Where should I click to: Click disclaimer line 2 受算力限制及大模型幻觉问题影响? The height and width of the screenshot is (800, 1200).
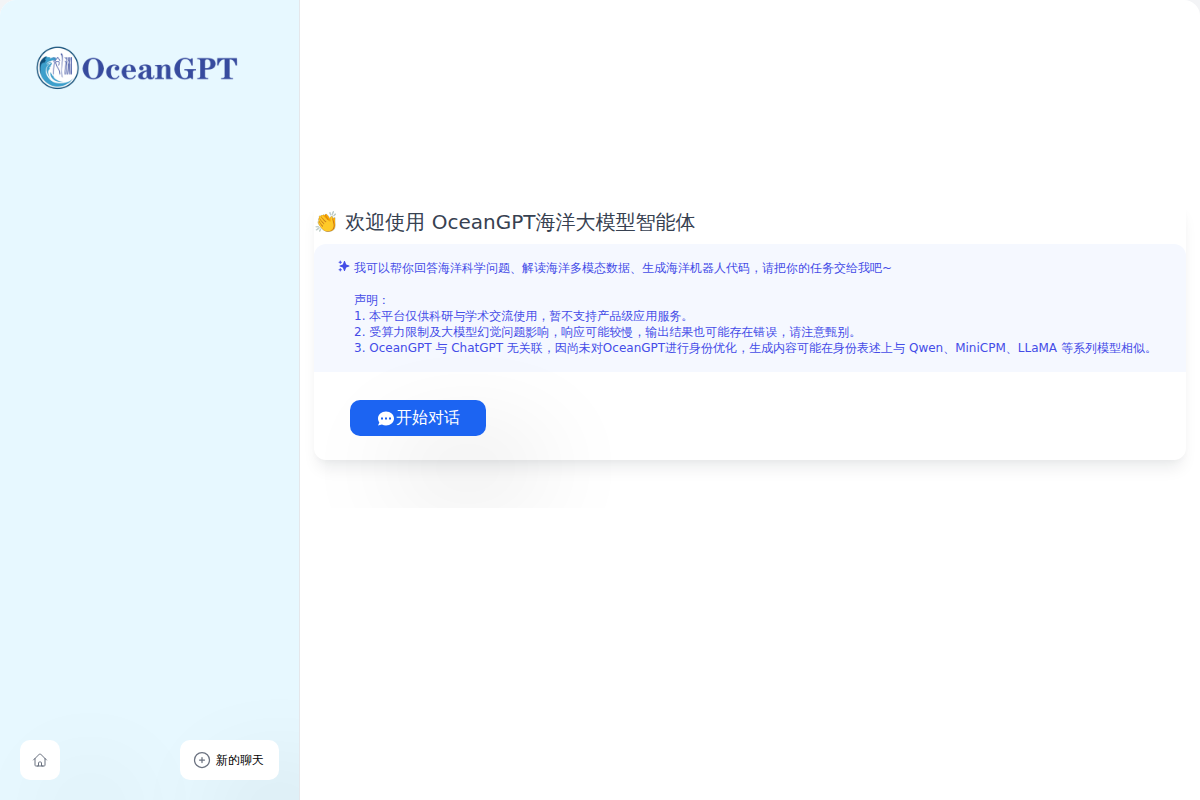[605, 332]
